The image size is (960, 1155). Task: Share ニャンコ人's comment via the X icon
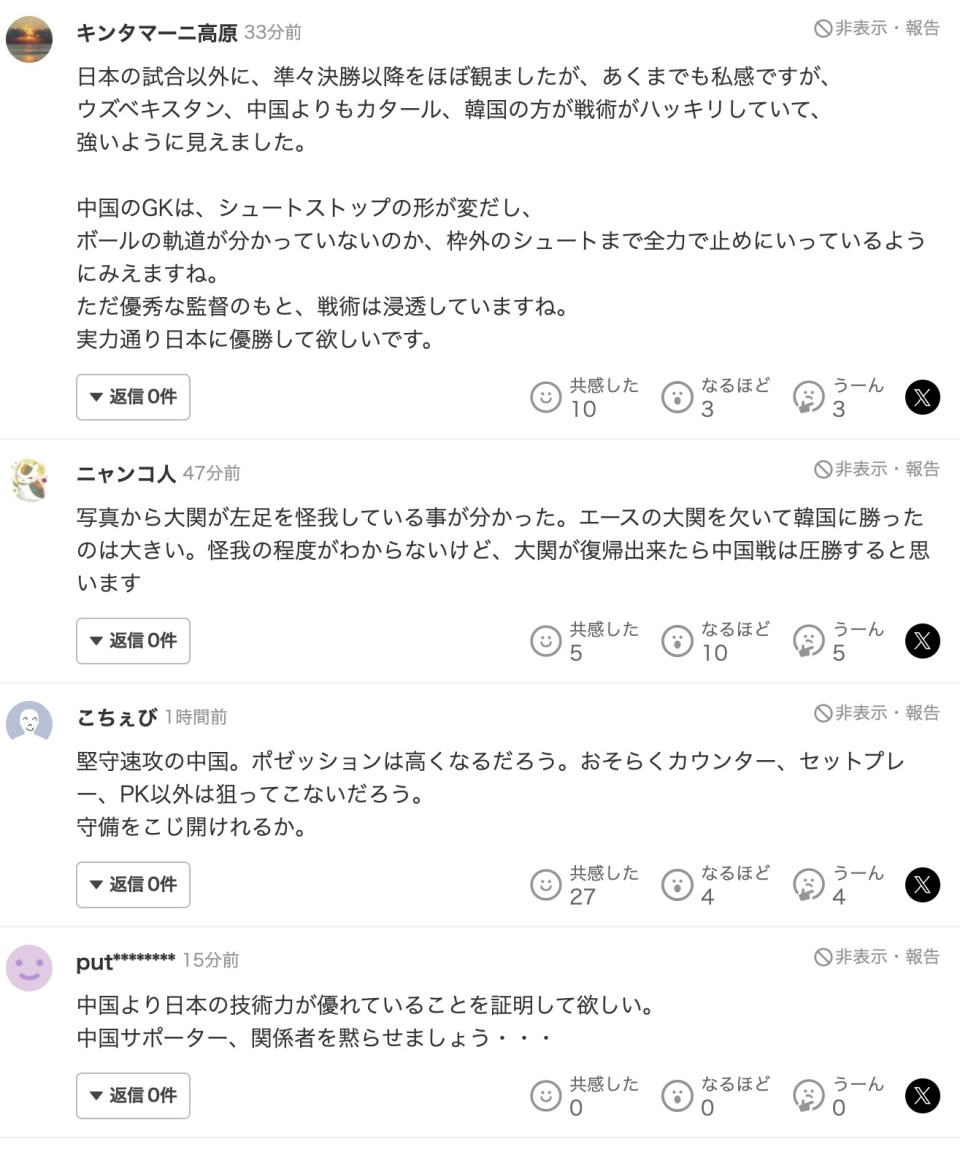922,641
